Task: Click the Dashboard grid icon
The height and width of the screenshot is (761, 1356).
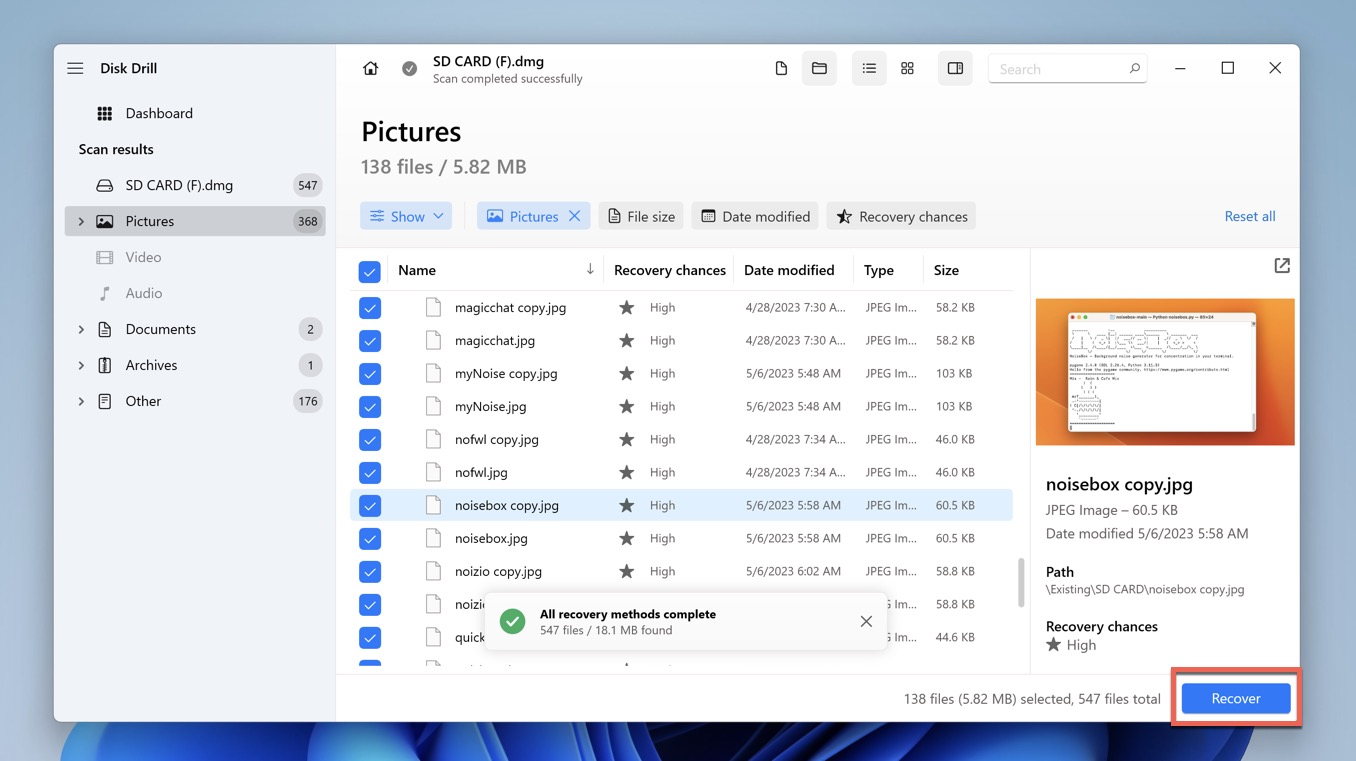Action: point(104,113)
